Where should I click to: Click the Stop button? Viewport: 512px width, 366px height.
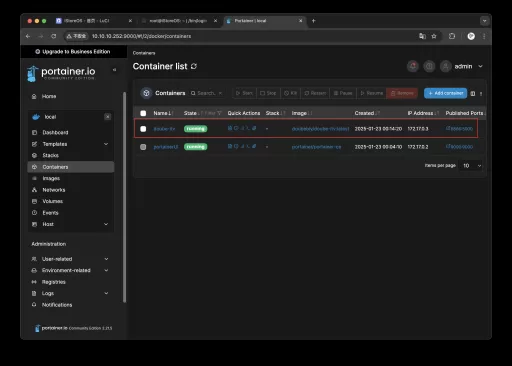pyautogui.click(x=268, y=93)
